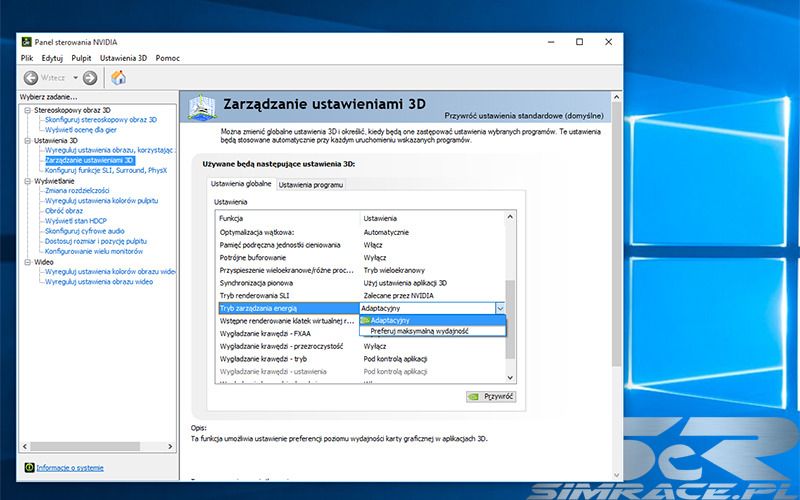This screenshot has height=500, width=800.
Task: Click the Home icon in toolbar
Action: click(118, 77)
